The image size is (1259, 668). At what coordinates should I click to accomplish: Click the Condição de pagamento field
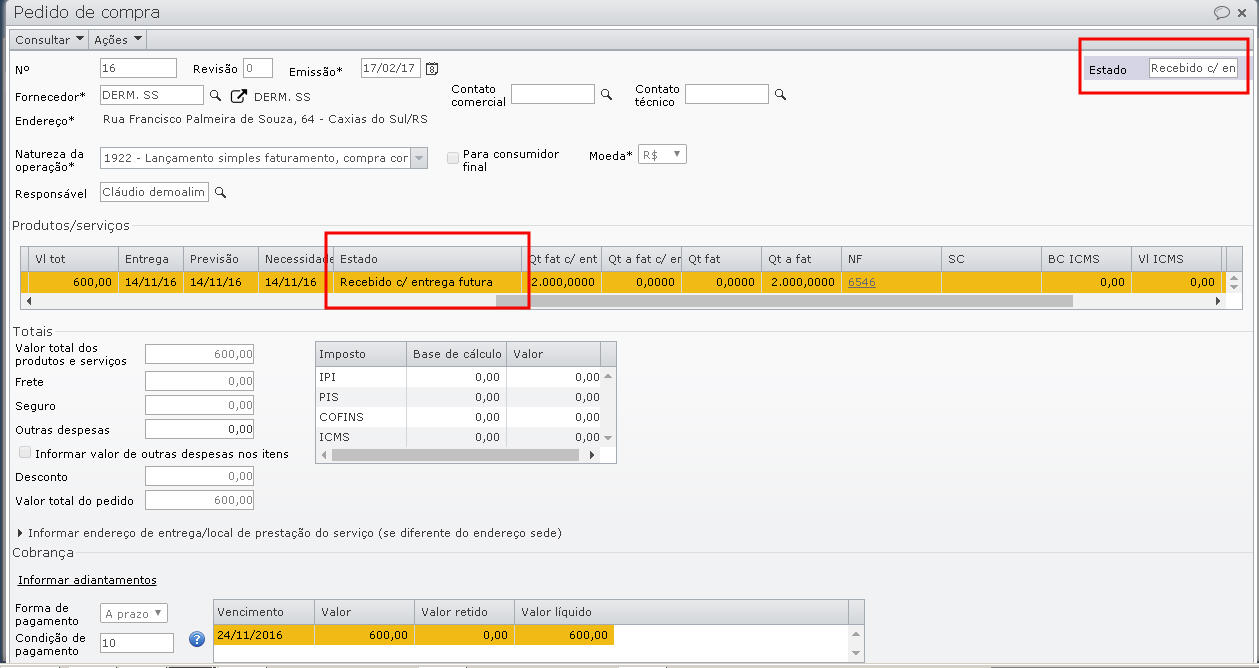pyautogui.click(x=137, y=643)
